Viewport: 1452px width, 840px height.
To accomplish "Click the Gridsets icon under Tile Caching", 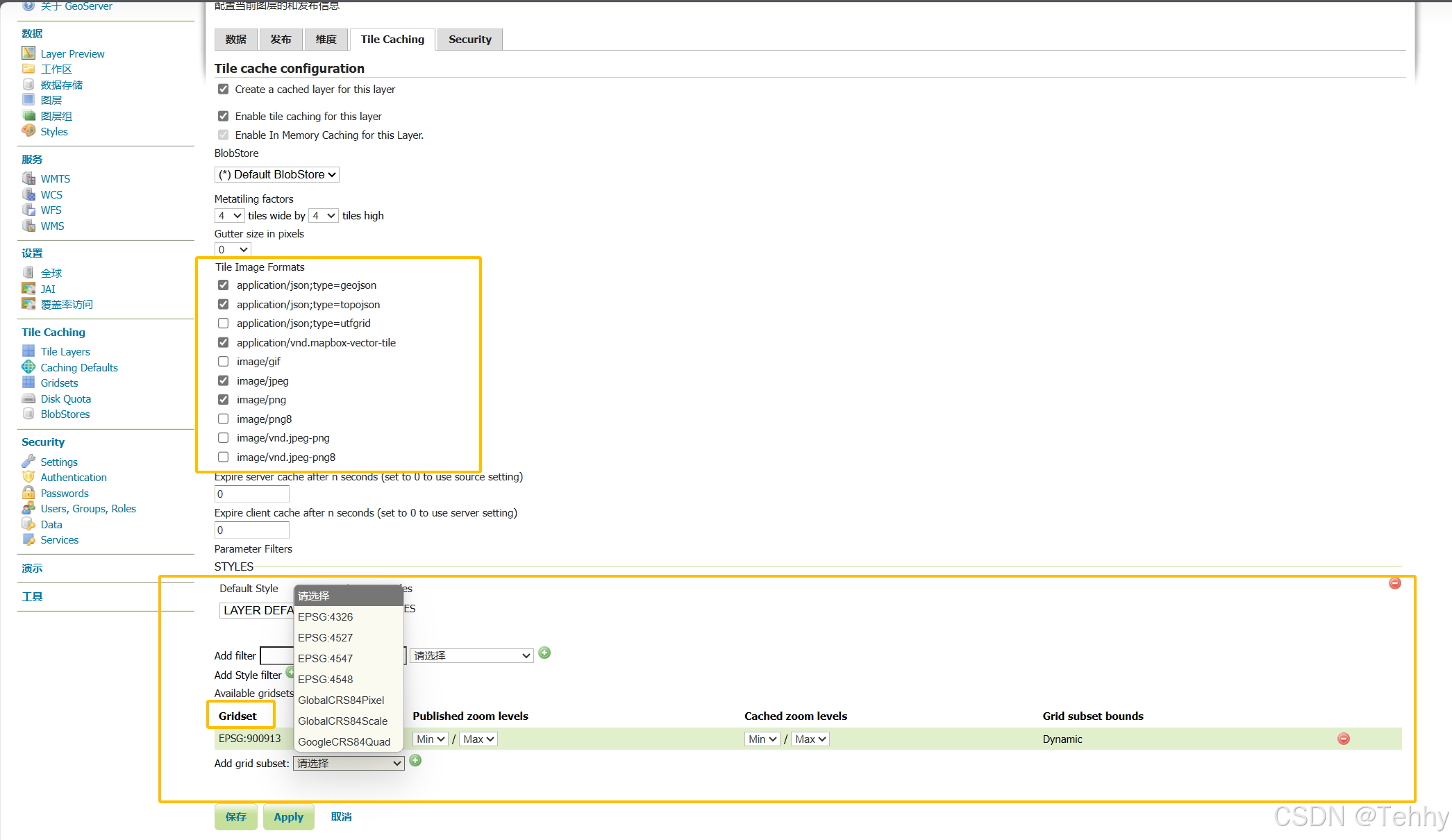I will tap(28, 383).
